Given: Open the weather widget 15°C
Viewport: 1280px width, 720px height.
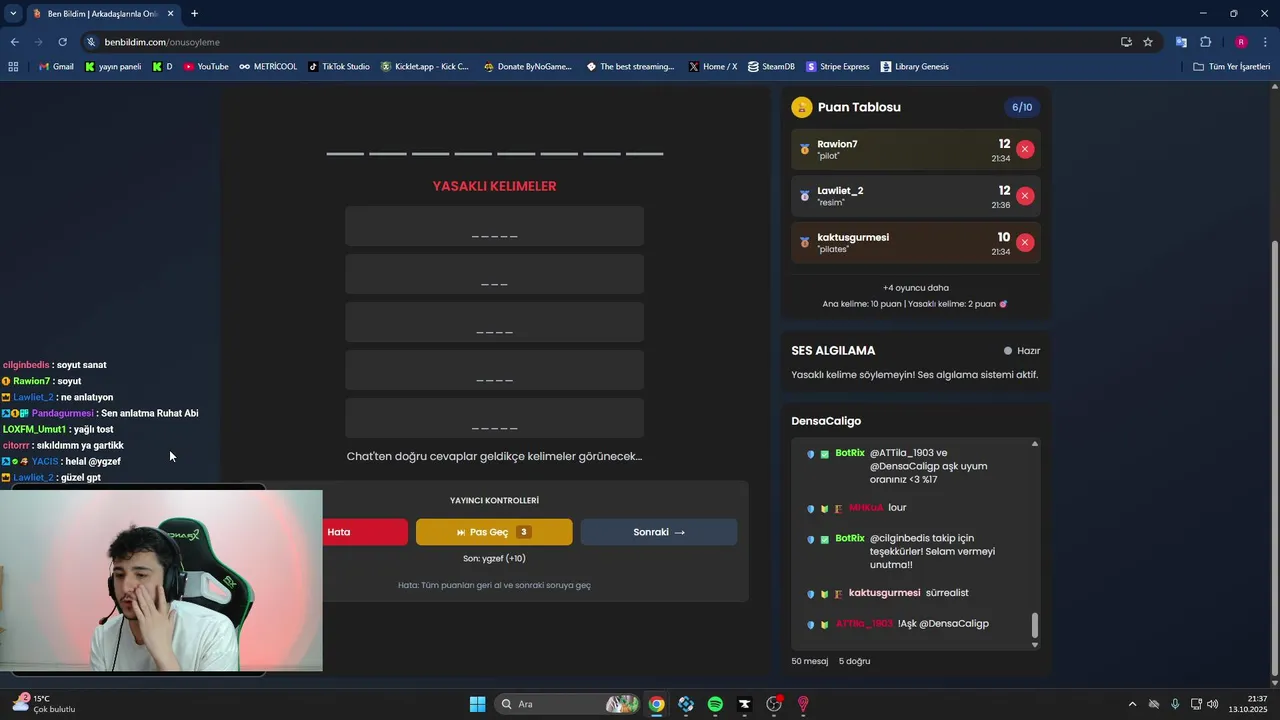Looking at the screenshot, I should click(x=44, y=704).
